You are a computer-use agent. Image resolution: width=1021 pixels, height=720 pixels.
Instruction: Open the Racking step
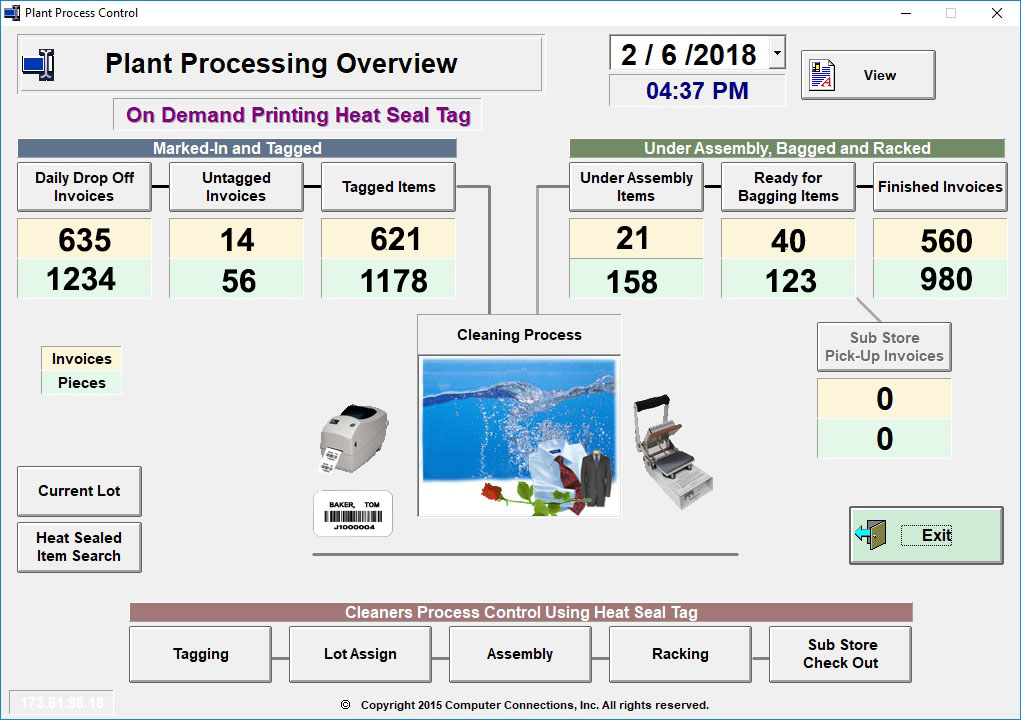(x=680, y=654)
